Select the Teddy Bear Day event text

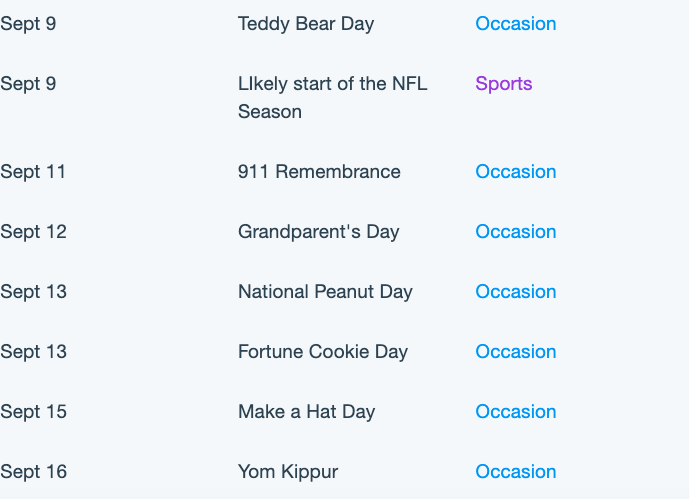[306, 24]
